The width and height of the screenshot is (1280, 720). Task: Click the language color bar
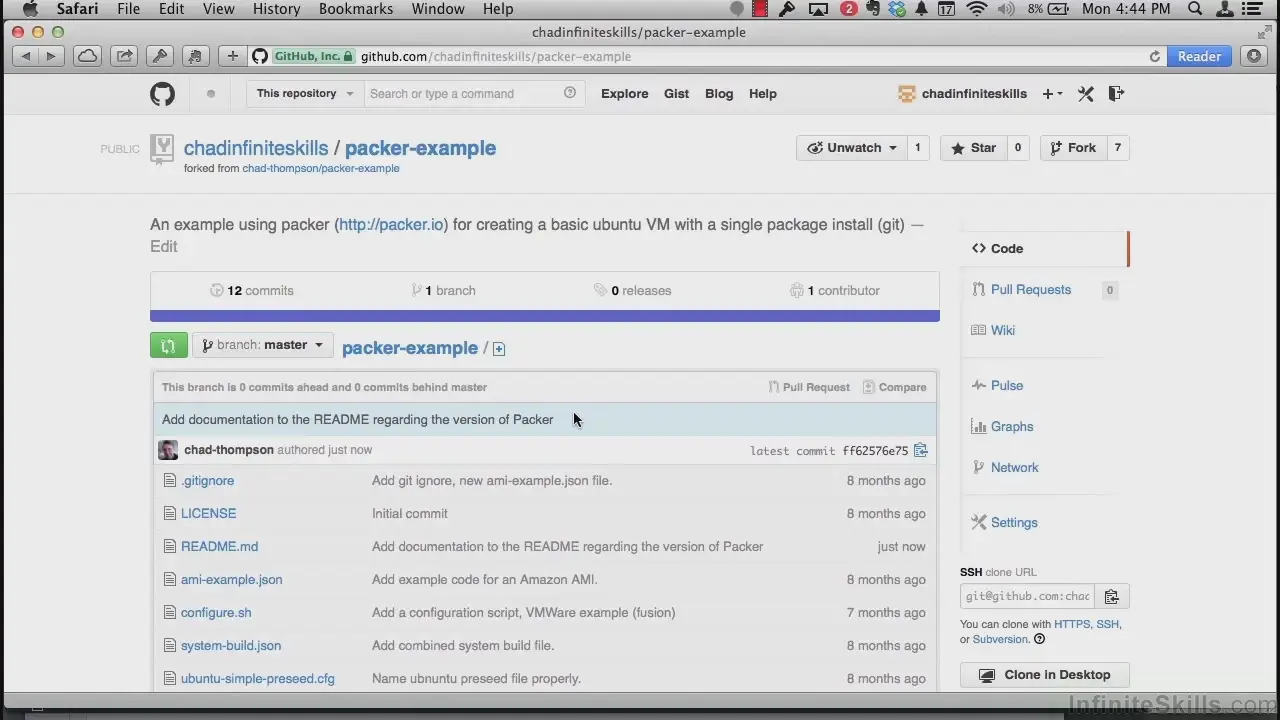point(545,316)
